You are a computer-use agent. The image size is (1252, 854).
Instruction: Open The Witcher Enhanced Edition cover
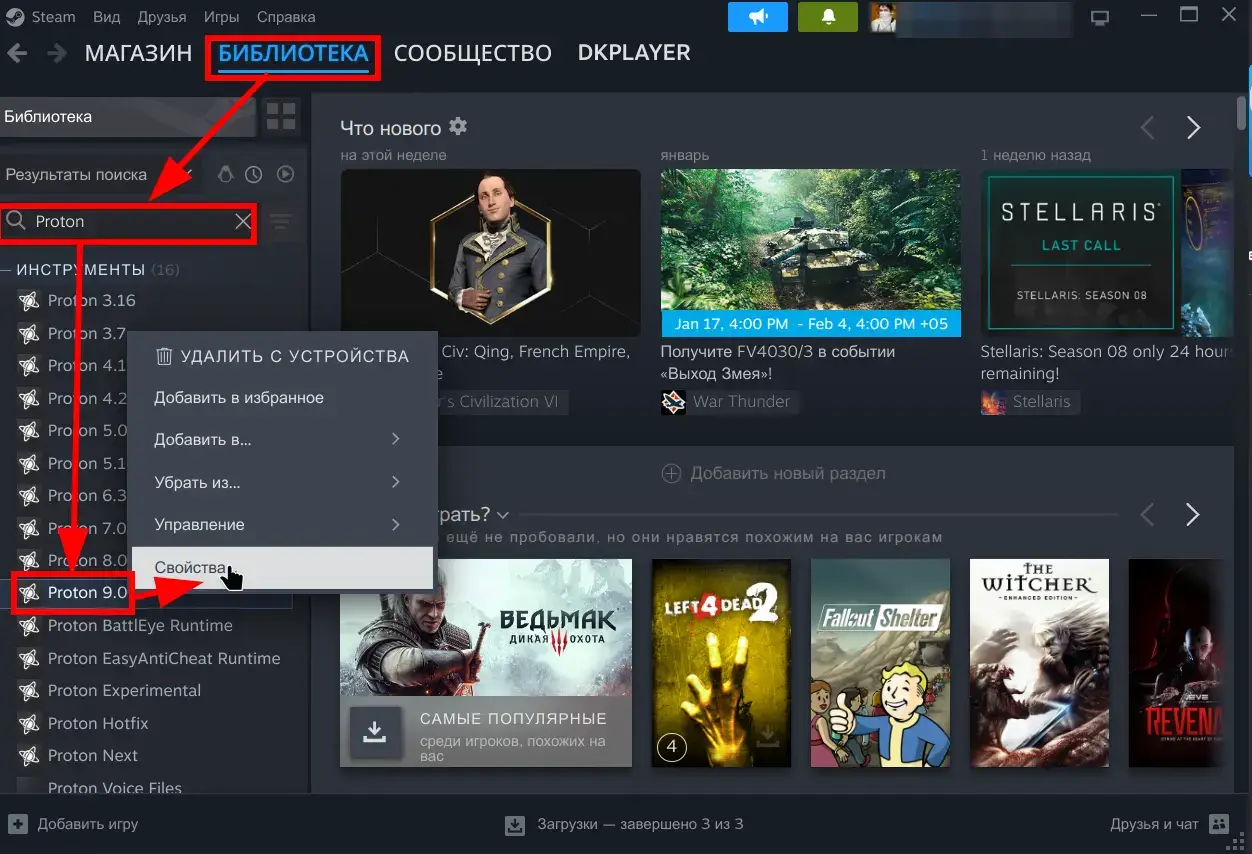tap(1040, 663)
